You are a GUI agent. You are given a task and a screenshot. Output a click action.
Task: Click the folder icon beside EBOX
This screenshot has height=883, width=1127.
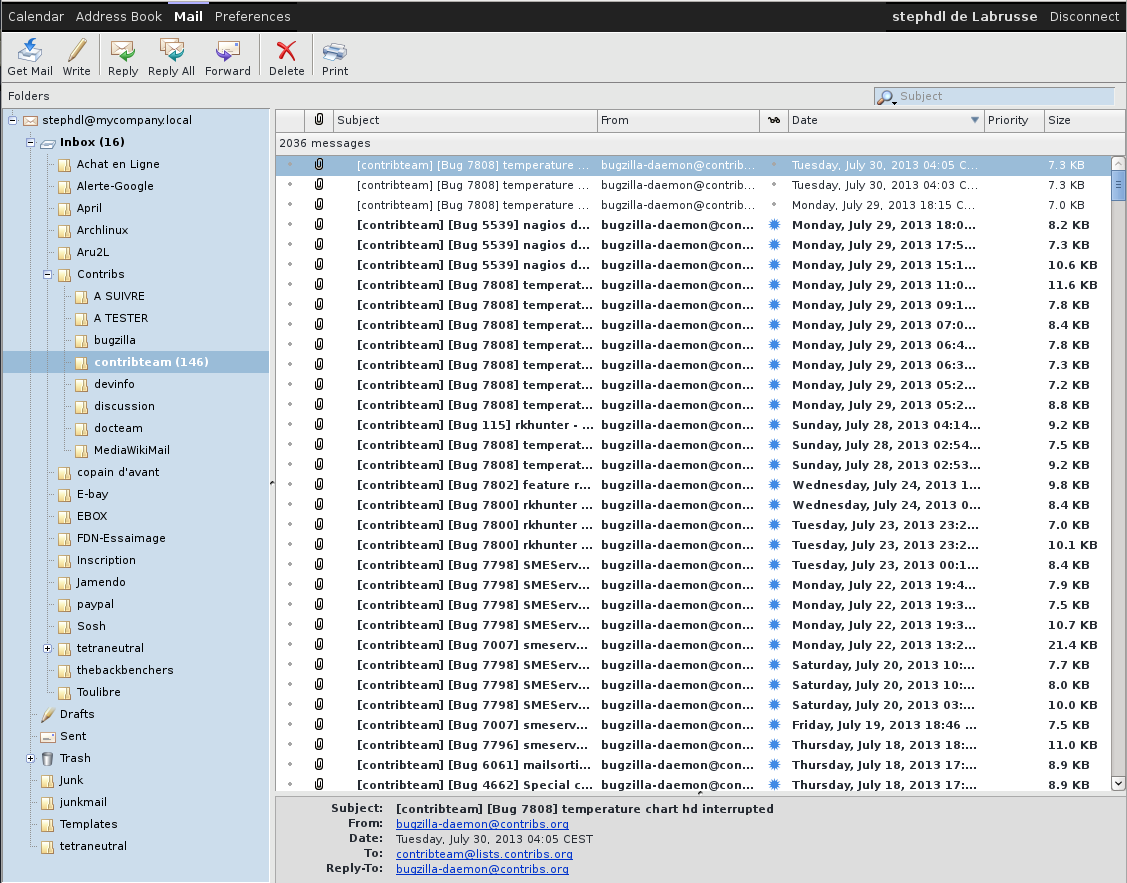65,517
